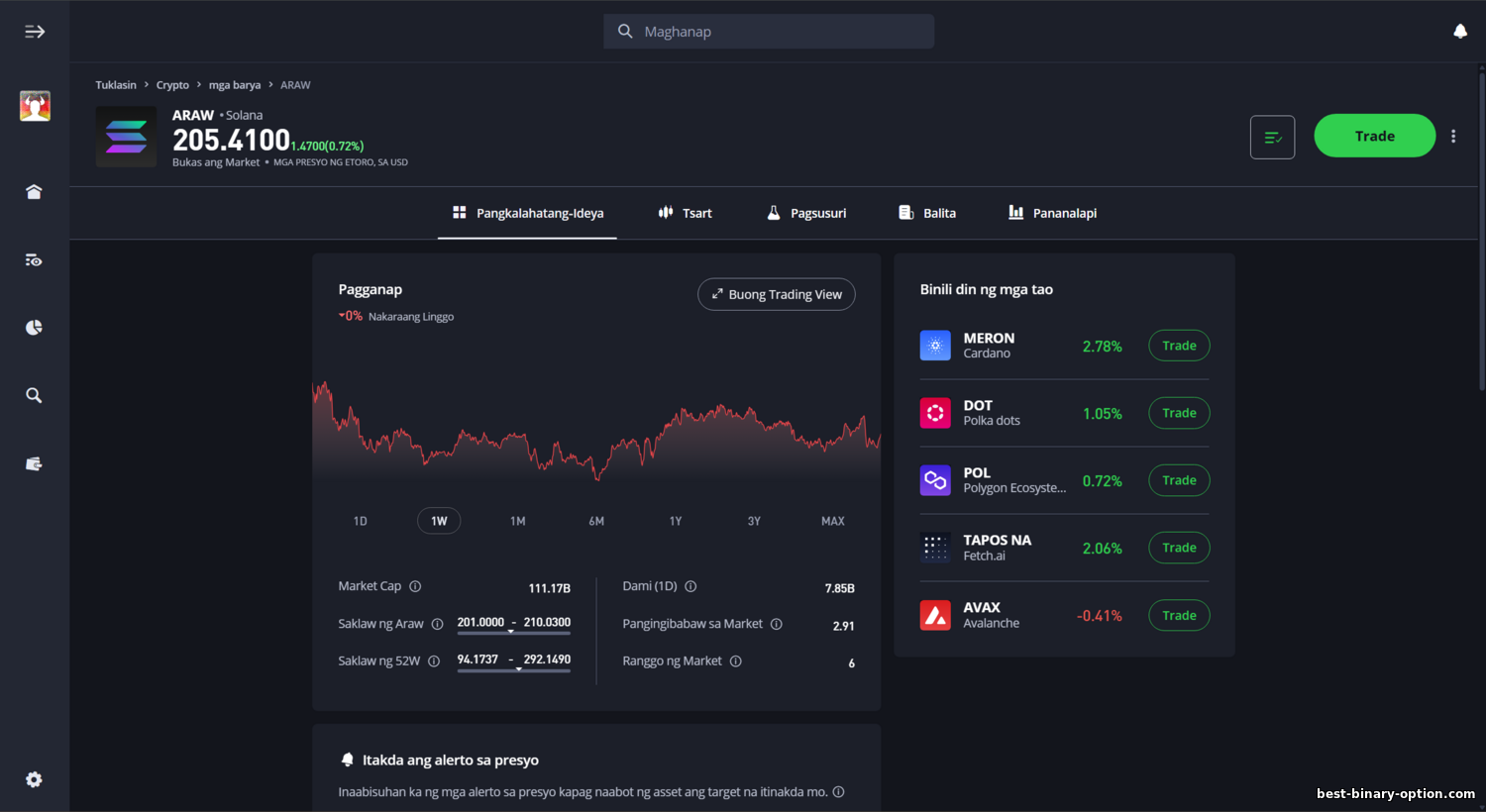The width and height of the screenshot is (1486, 812).
Task: Click the Saklaw ng 52W range slider
Action: (x=513, y=670)
